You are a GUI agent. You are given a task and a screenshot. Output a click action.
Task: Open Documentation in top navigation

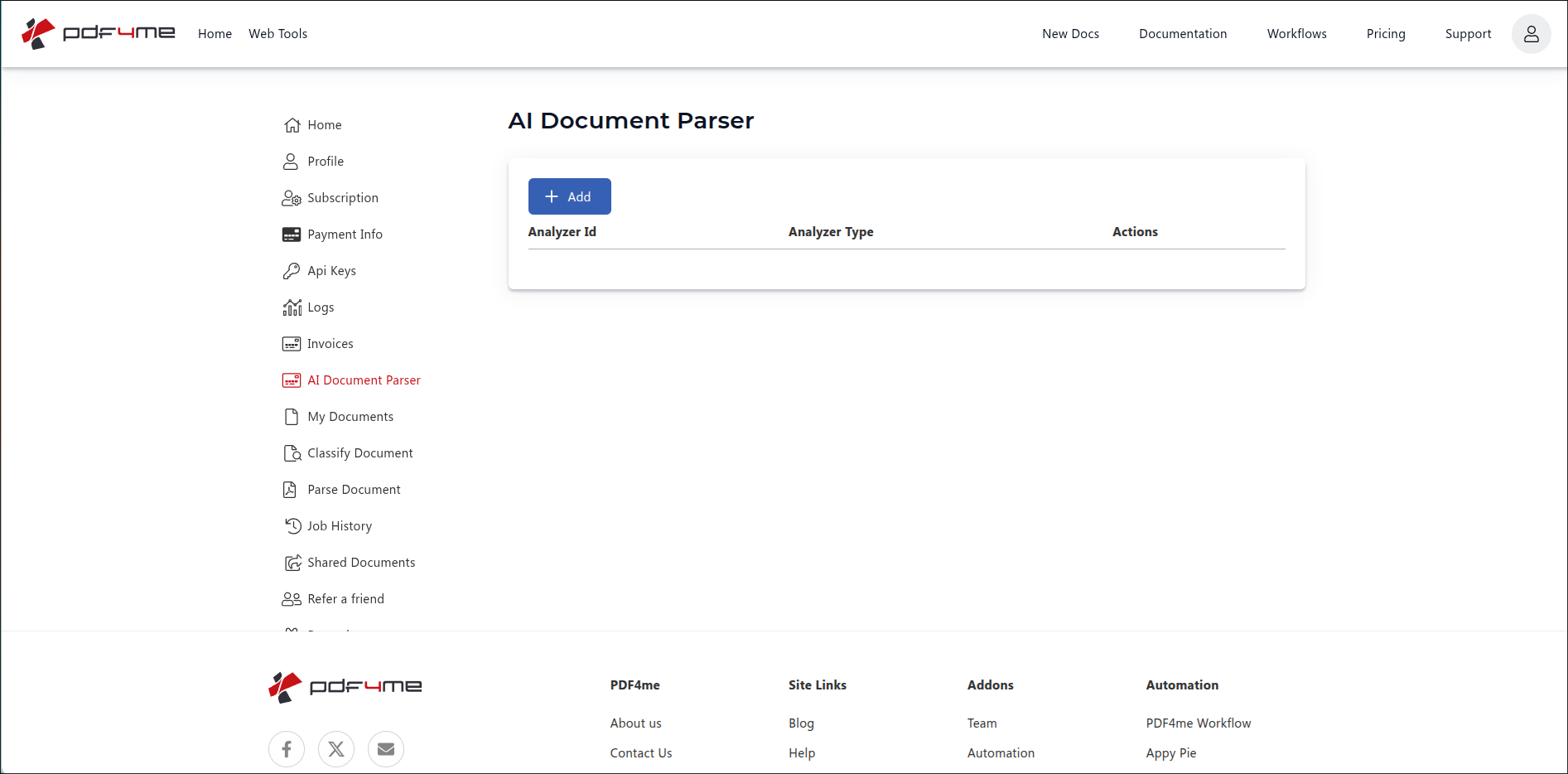pyautogui.click(x=1183, y=34)
